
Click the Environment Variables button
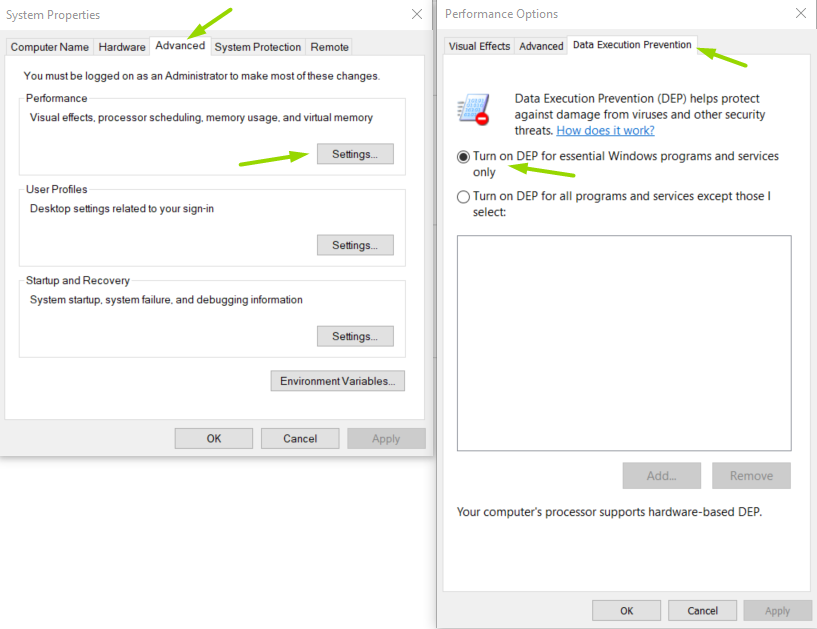[337, 381]
